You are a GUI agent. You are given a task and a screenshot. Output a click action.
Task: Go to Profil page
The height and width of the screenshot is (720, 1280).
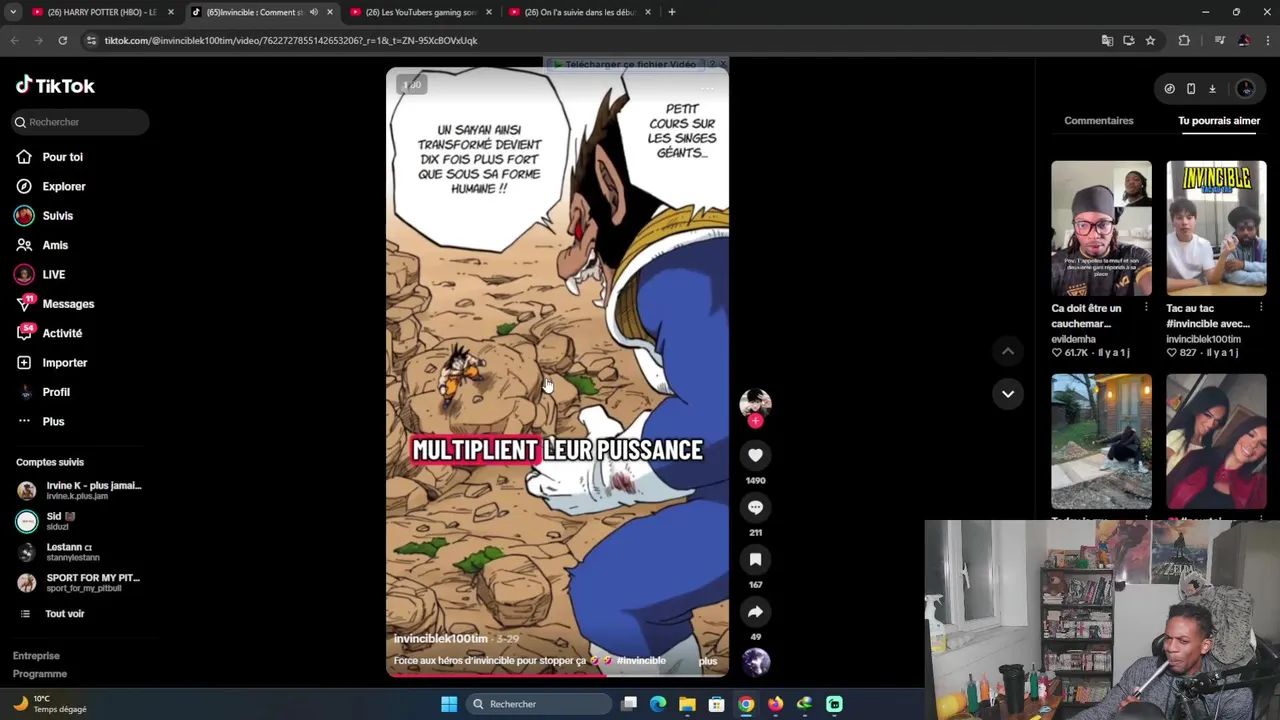click(x=56, y=392)
